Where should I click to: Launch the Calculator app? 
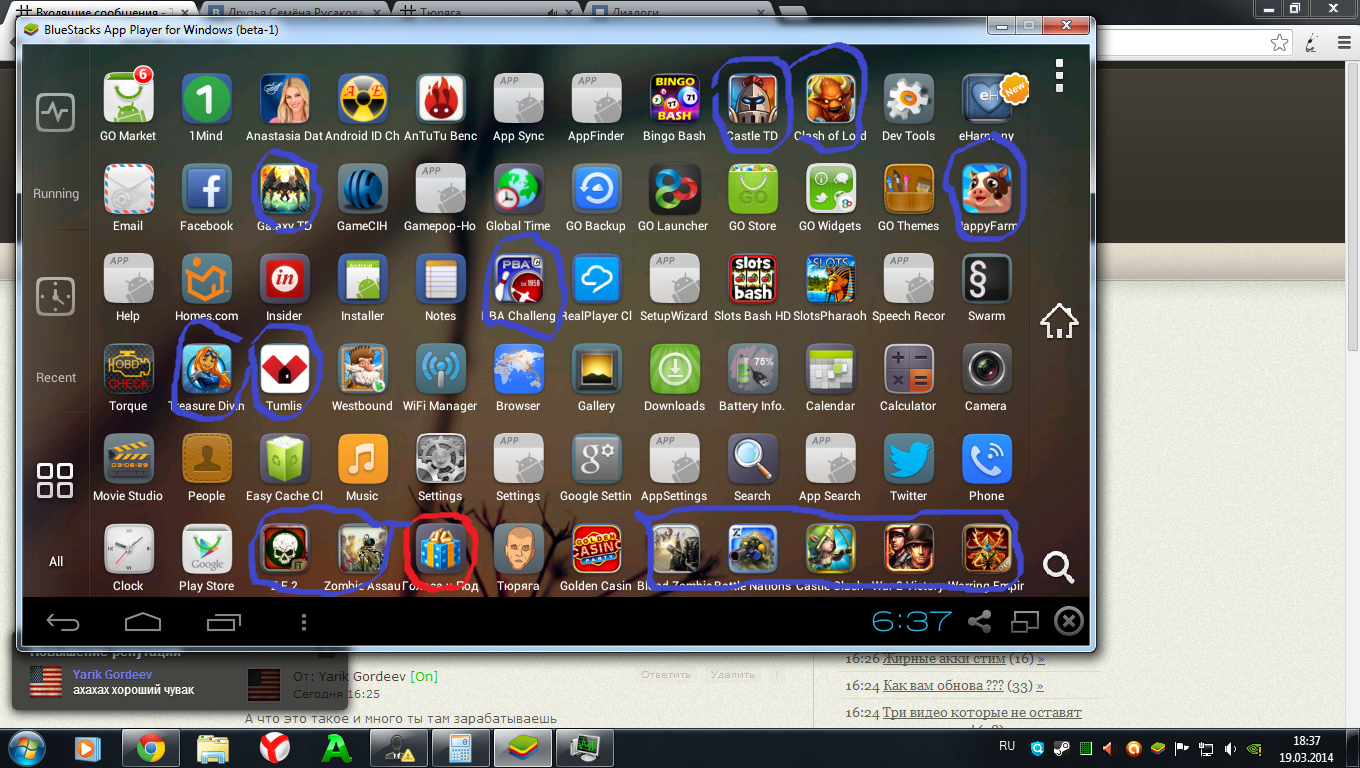[x=908, y=369]
